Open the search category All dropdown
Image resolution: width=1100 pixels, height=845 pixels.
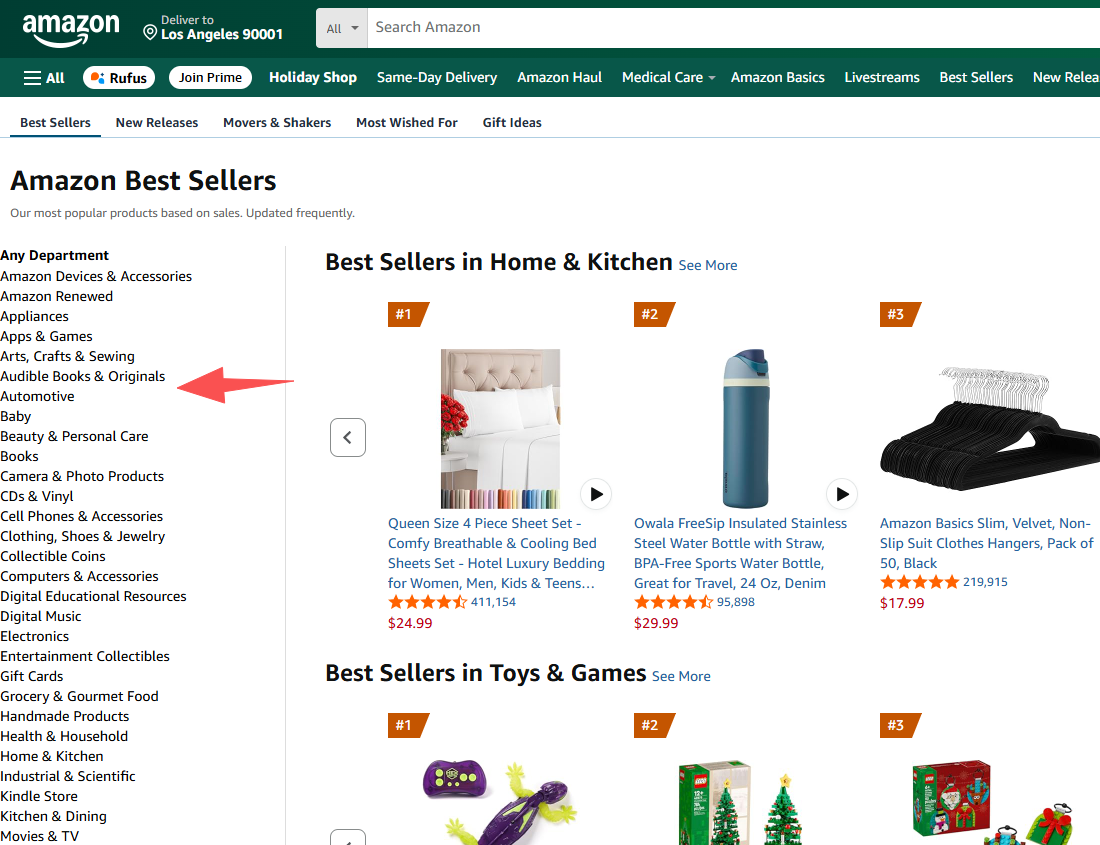pos(342,28)
